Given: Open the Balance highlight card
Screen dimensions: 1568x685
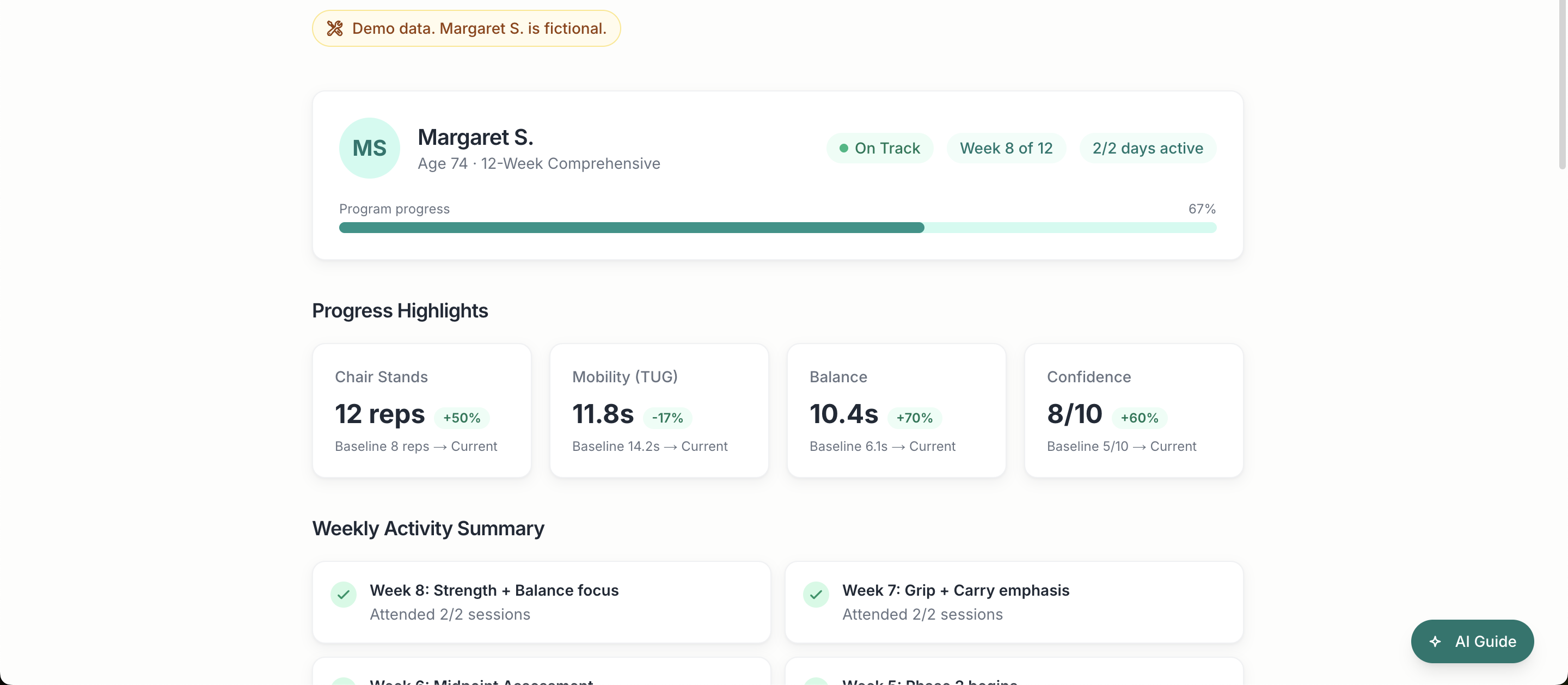Looking at the screenshot, I should [x=896, y=411].
